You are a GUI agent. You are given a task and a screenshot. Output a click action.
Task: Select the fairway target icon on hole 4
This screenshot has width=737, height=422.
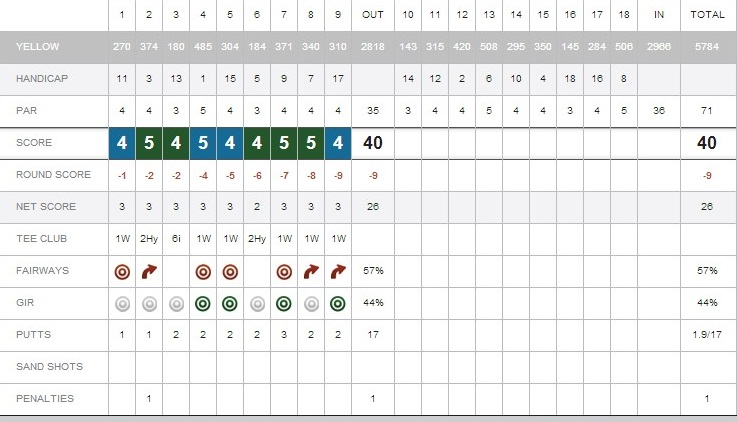[203, 271]
